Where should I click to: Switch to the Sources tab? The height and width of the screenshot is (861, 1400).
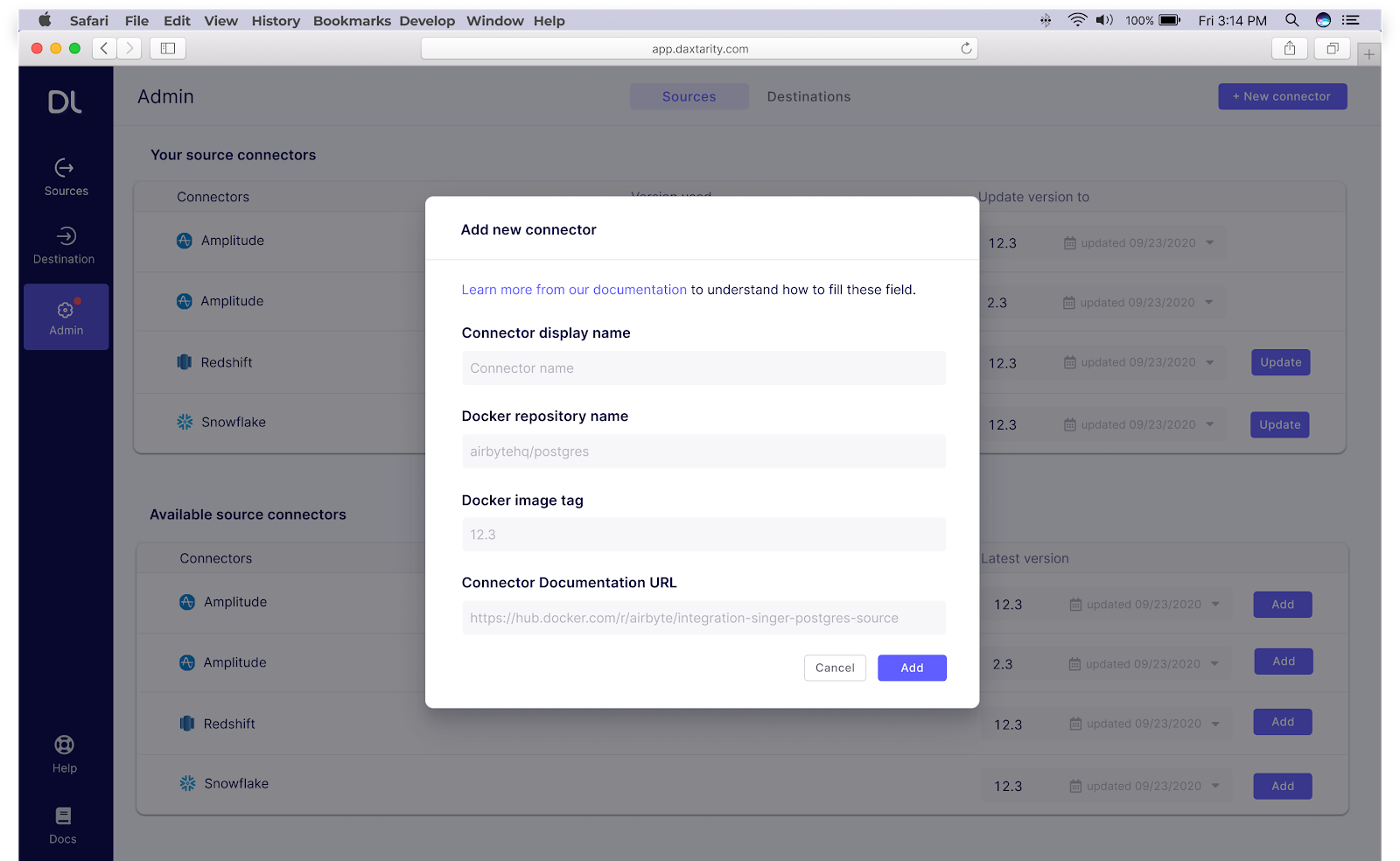[x=689, y=96]
